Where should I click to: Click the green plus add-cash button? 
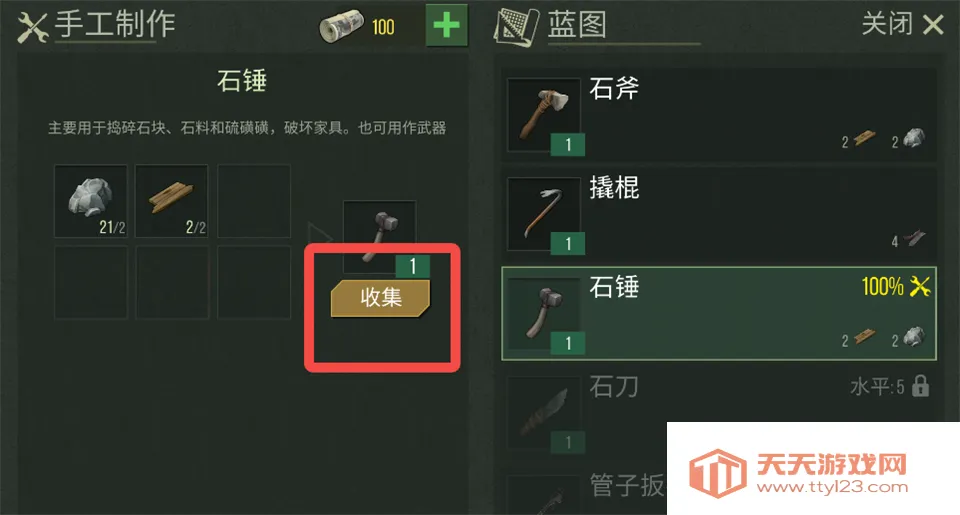446,25
